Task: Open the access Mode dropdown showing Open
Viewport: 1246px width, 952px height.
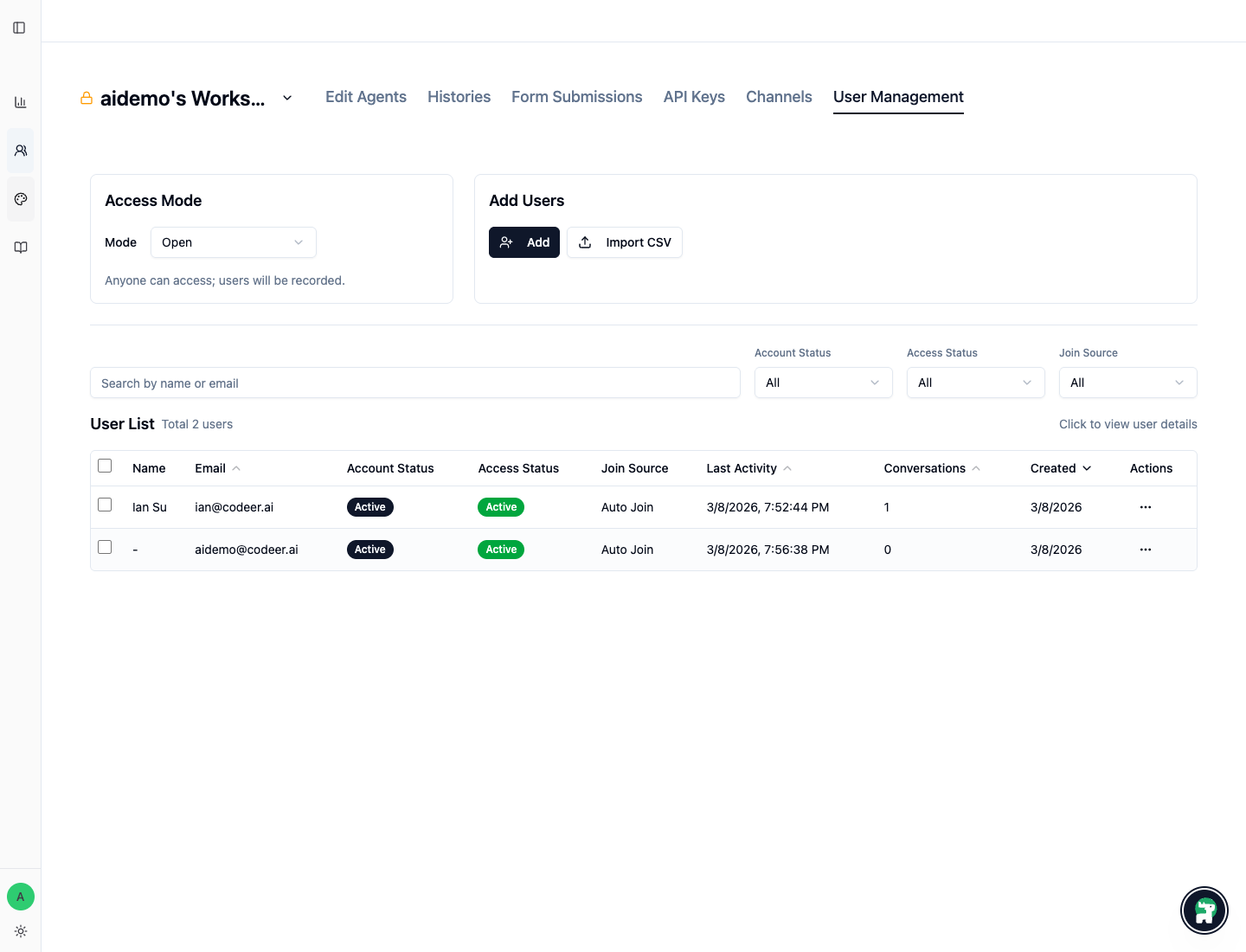Action: pos(233,242)
